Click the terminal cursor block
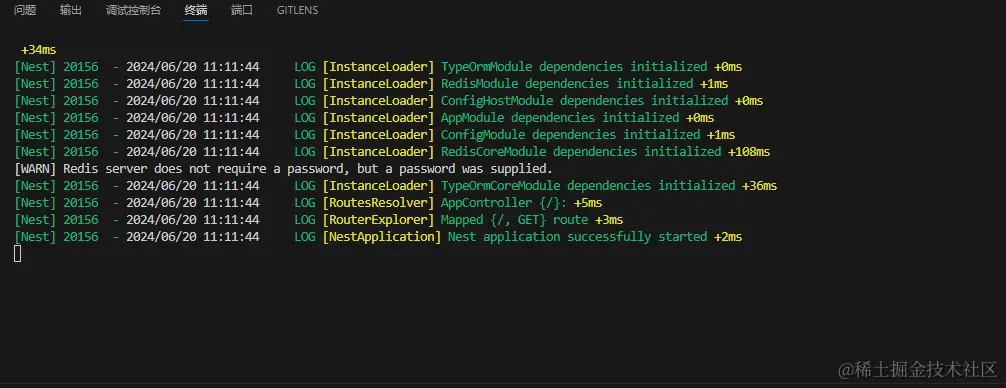This screenshot has width=1006, height=388. (17, 254)
